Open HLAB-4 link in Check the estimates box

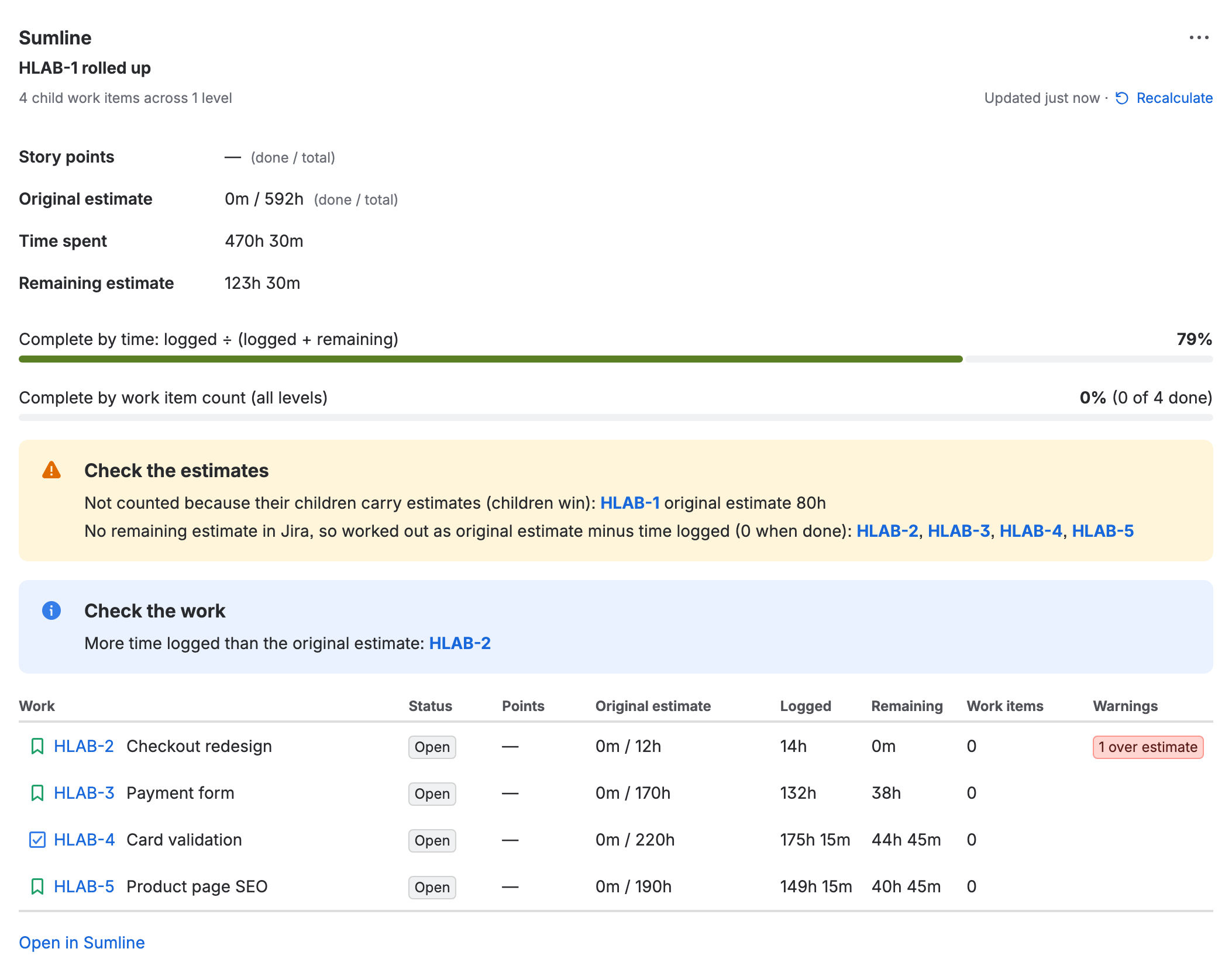click(1030, 531)
